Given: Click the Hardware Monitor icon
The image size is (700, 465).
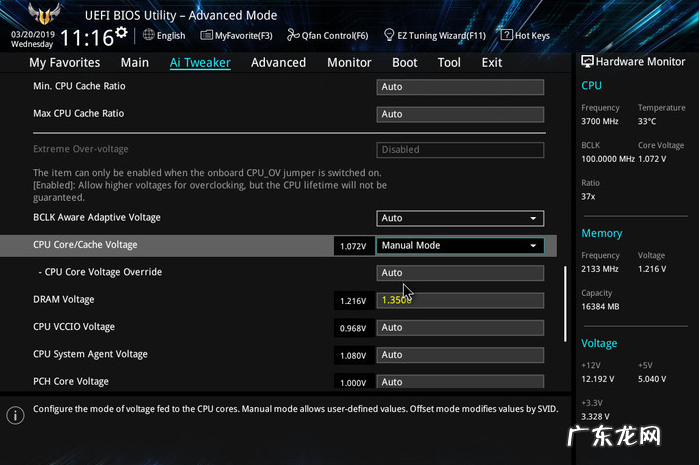Looking at the screenshot, I should coord(587,61).
